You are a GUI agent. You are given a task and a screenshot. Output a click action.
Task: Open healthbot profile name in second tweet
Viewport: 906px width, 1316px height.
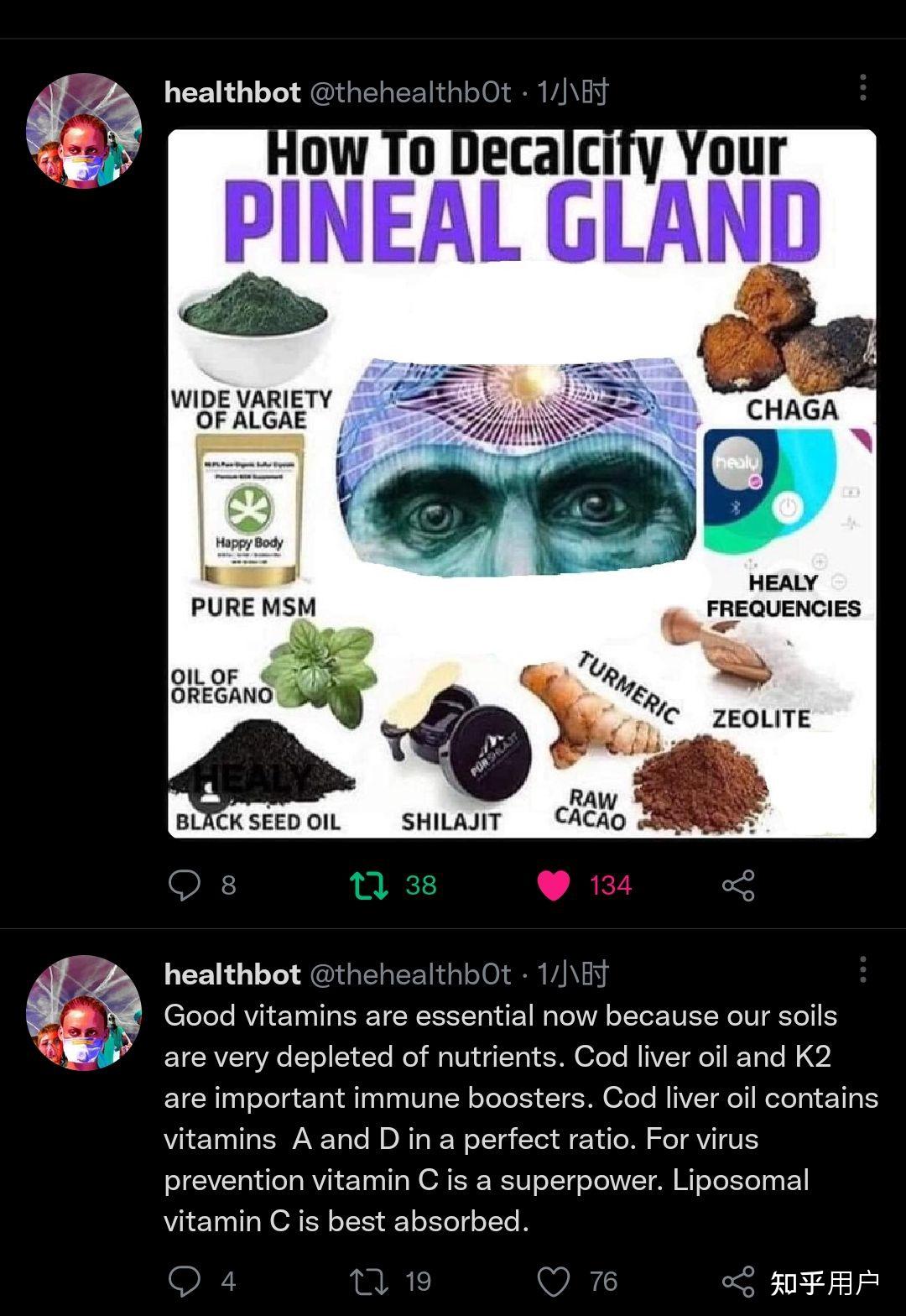pyautogui.click(x=232, y=974)
